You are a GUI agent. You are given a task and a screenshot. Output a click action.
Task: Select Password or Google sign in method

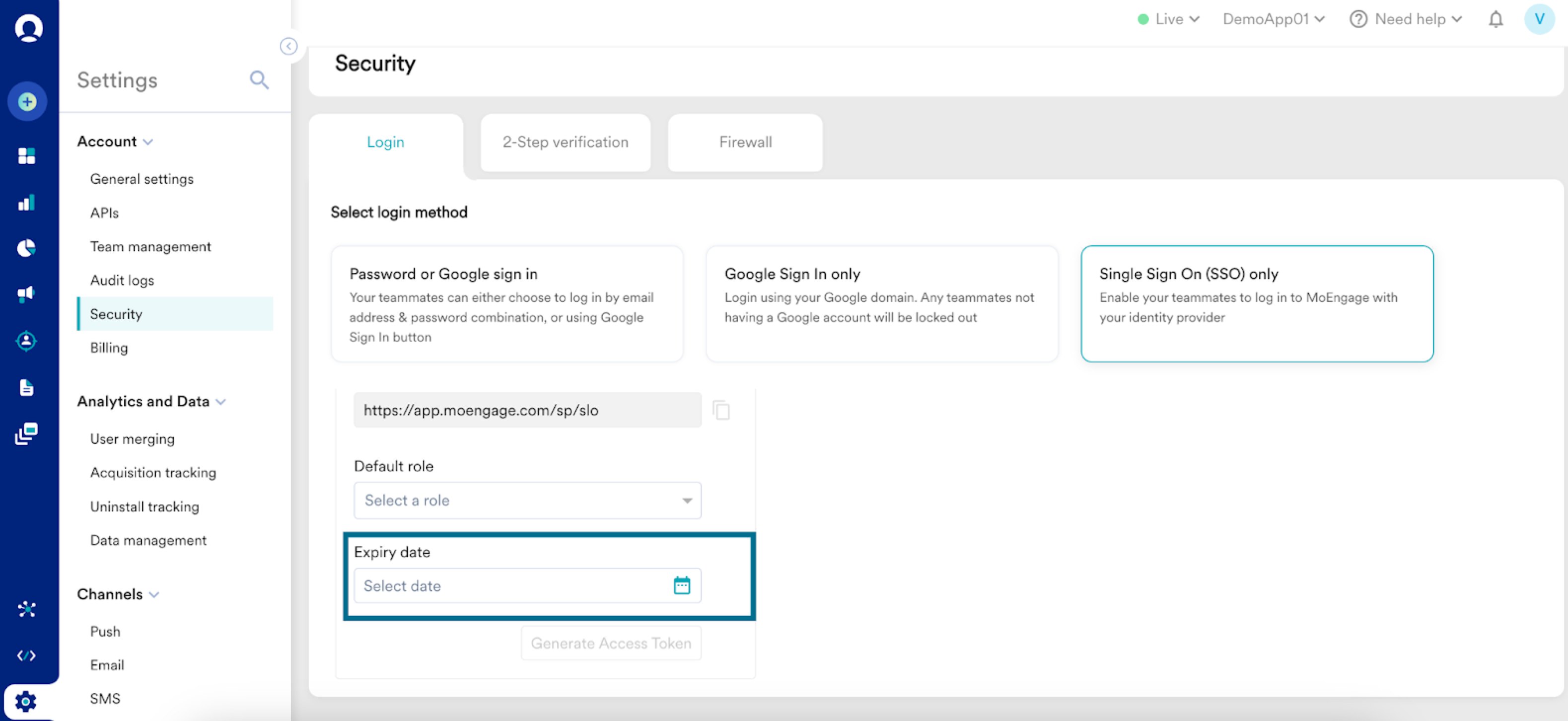506,304
